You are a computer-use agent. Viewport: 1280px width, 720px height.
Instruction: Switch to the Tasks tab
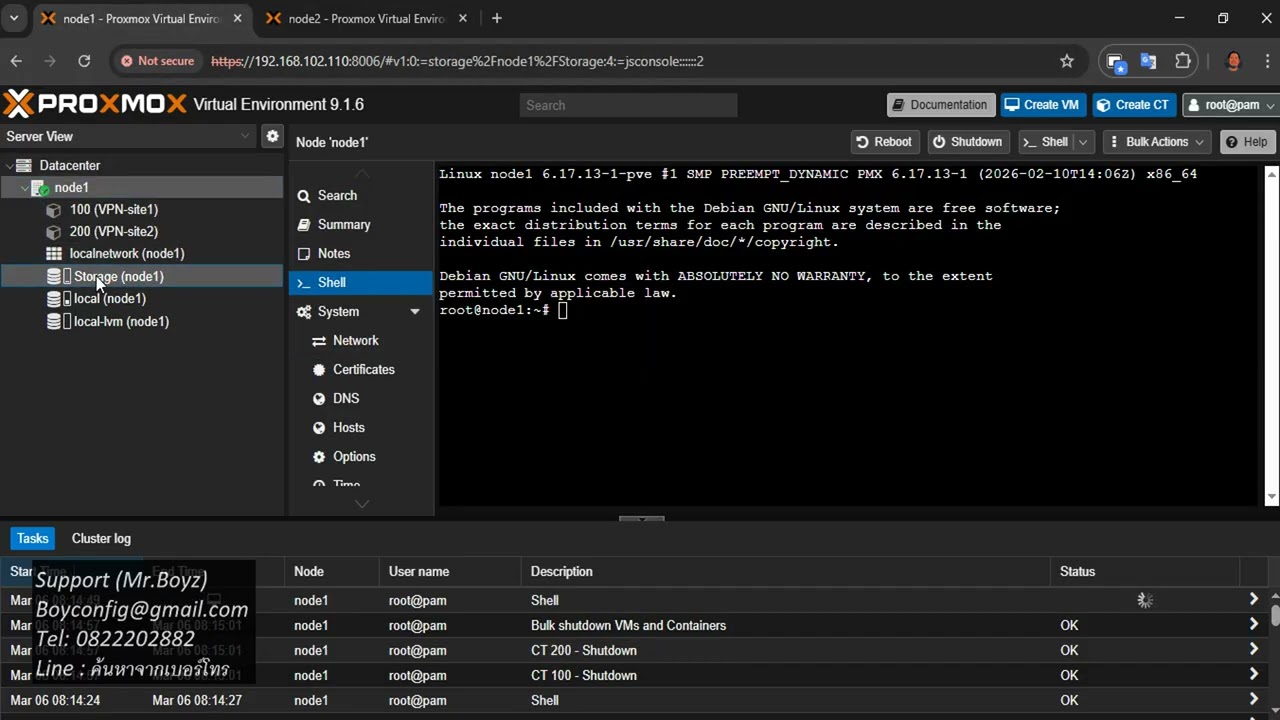tap(32, 538)
